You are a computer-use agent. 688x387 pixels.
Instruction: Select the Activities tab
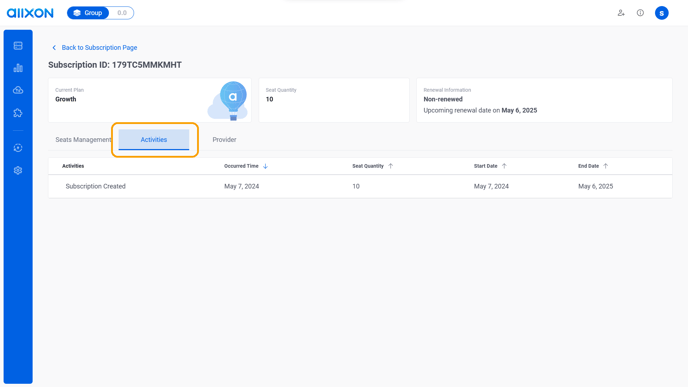[x=154, y=140]
